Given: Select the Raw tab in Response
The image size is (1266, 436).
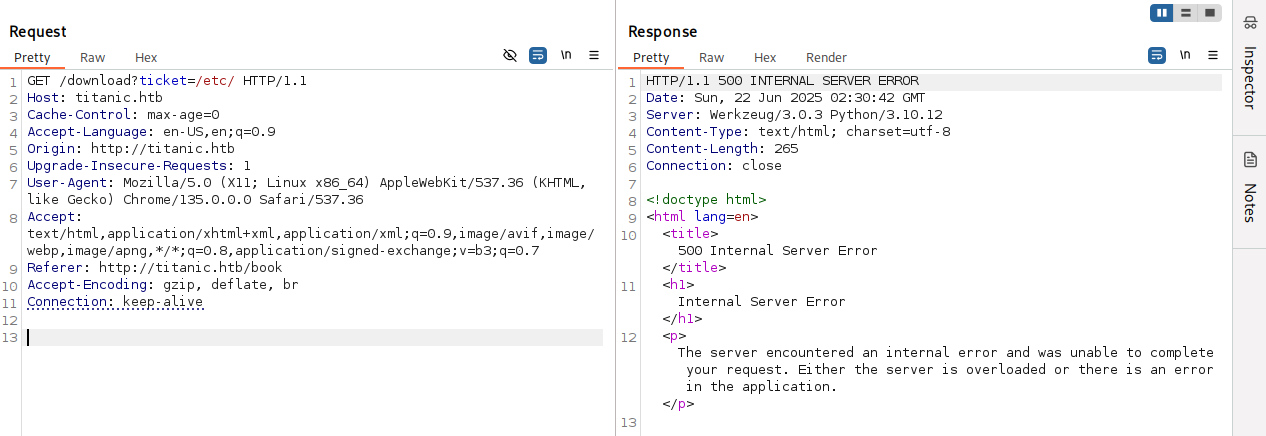Looking at the screenshot, I should [711, 58].
